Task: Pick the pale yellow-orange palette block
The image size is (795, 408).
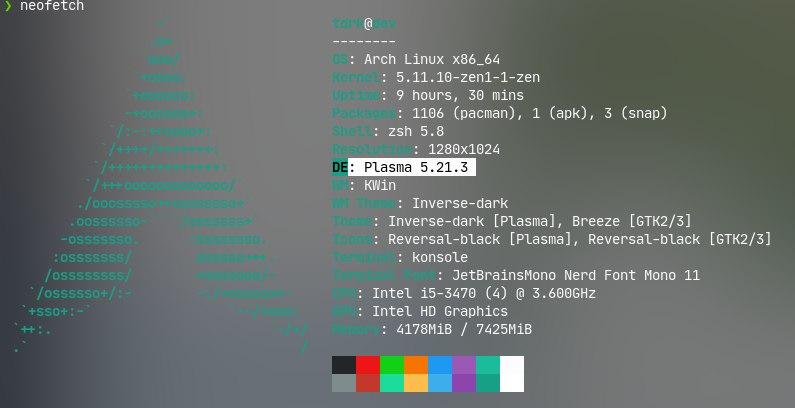Action: (x=416, y=383)
